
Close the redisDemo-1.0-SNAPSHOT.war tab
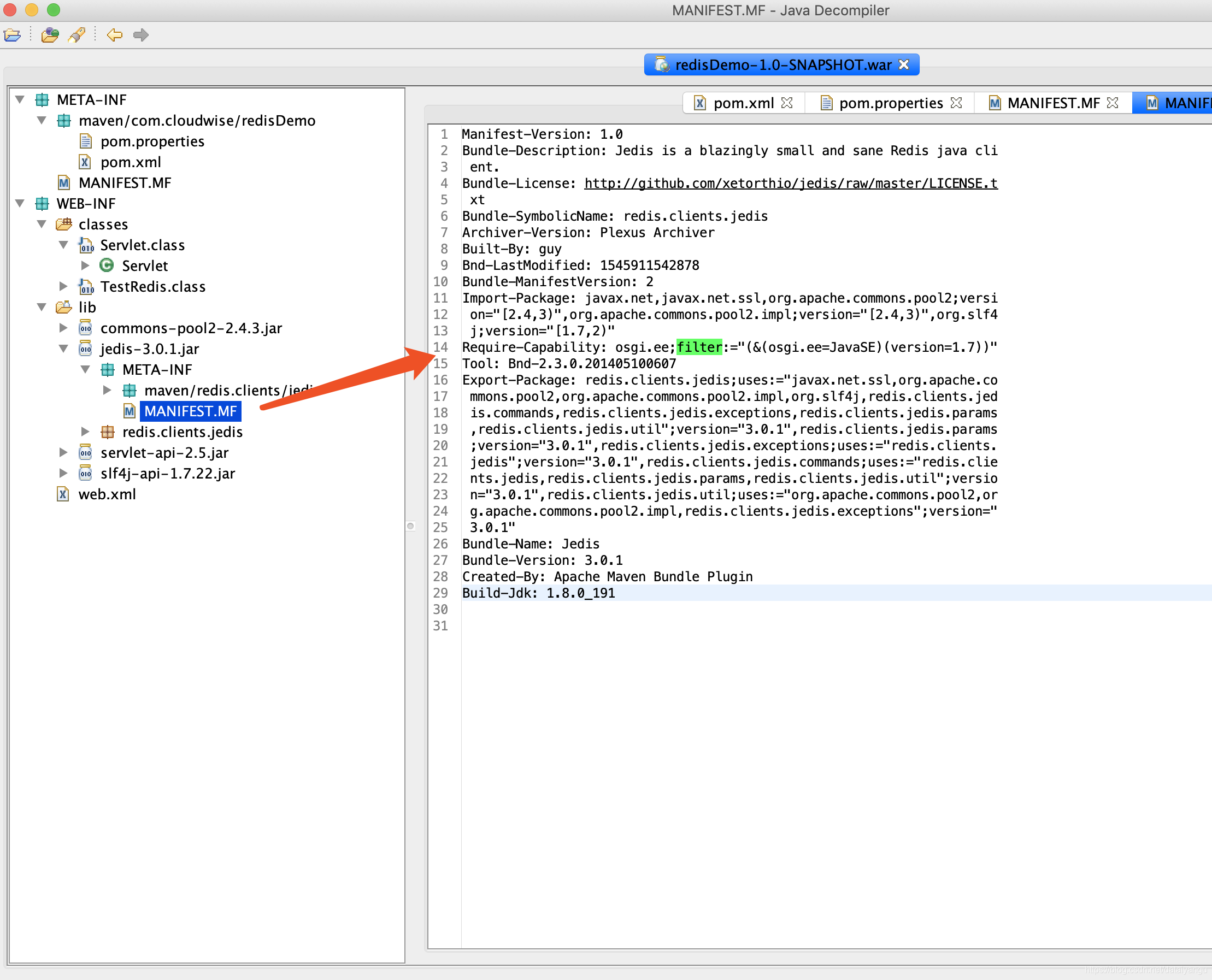[x=904, y=65]
